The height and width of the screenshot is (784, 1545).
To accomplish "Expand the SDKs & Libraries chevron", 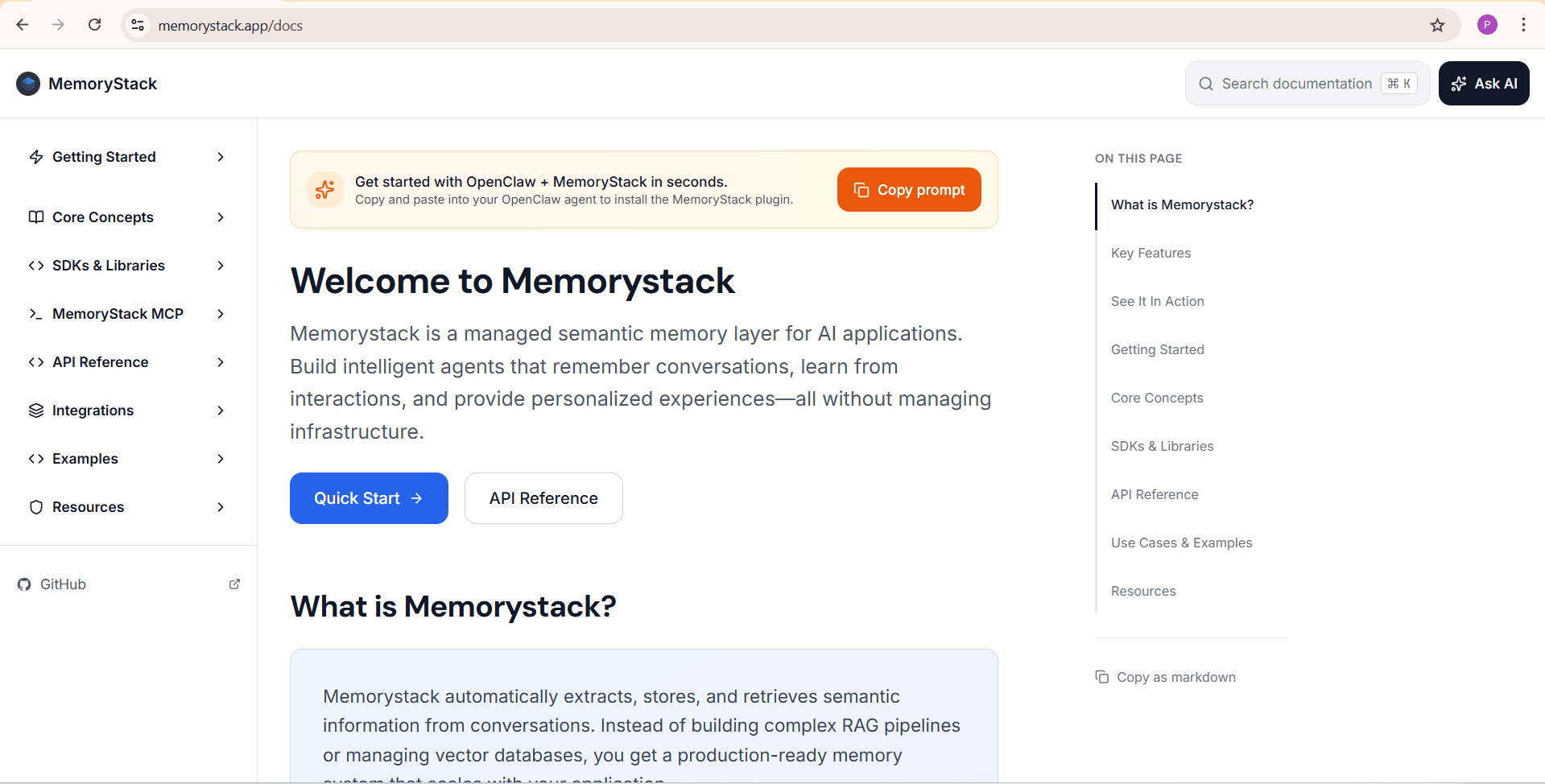I will (x=221, y=266).
